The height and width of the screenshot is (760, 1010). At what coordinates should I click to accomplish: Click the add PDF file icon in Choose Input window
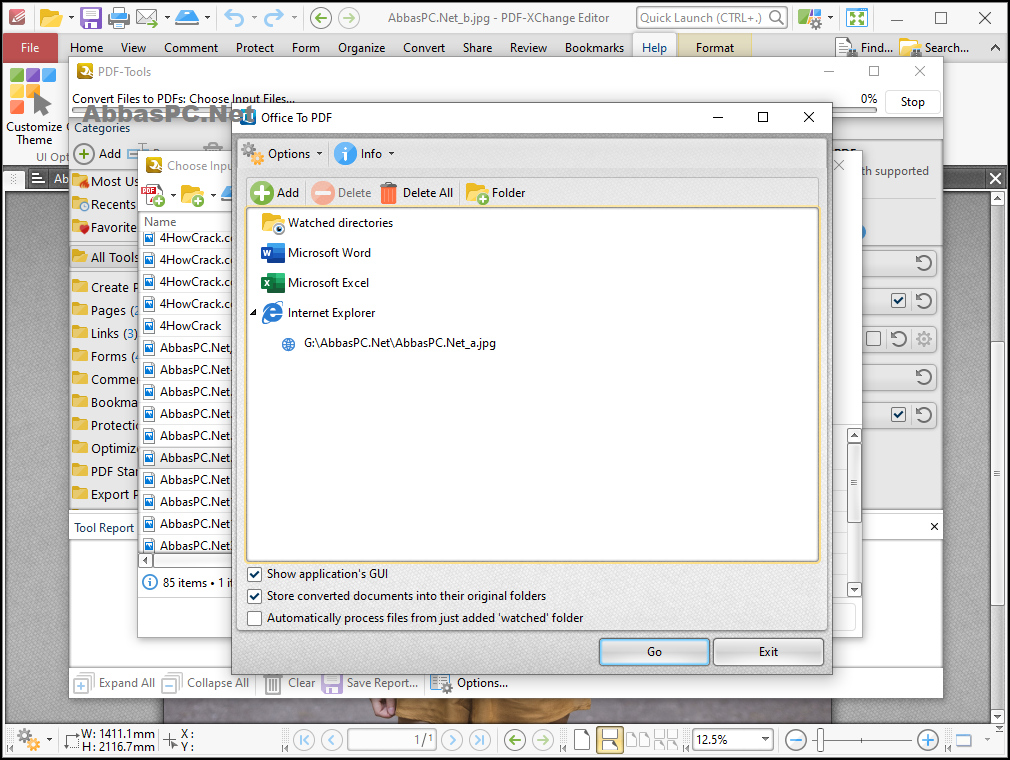click(x=153, y=195)
